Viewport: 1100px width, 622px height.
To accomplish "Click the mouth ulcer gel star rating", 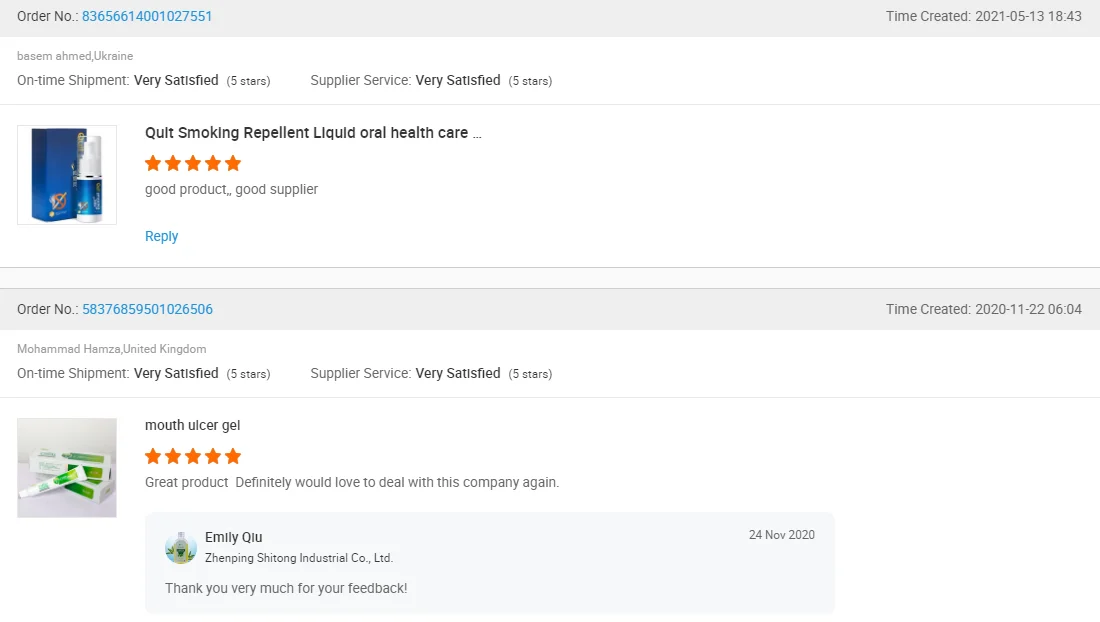I will (x=193, y=456).
